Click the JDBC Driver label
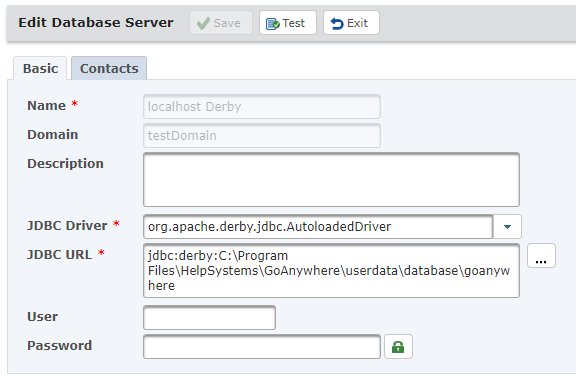The width and height of the screenshot is (576, 383). coord(67,225)
